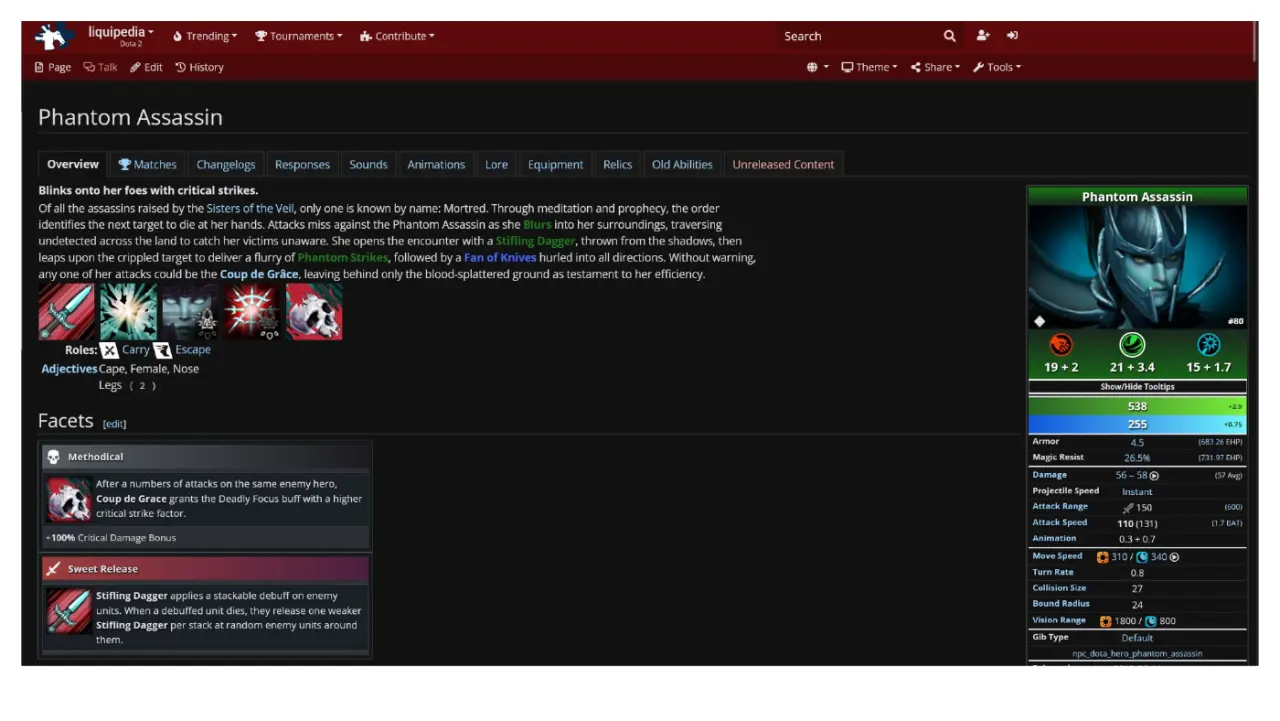Click the Methodical facet skull header icon
This screenshot has height=721, width=1280.
click(54, 457)
